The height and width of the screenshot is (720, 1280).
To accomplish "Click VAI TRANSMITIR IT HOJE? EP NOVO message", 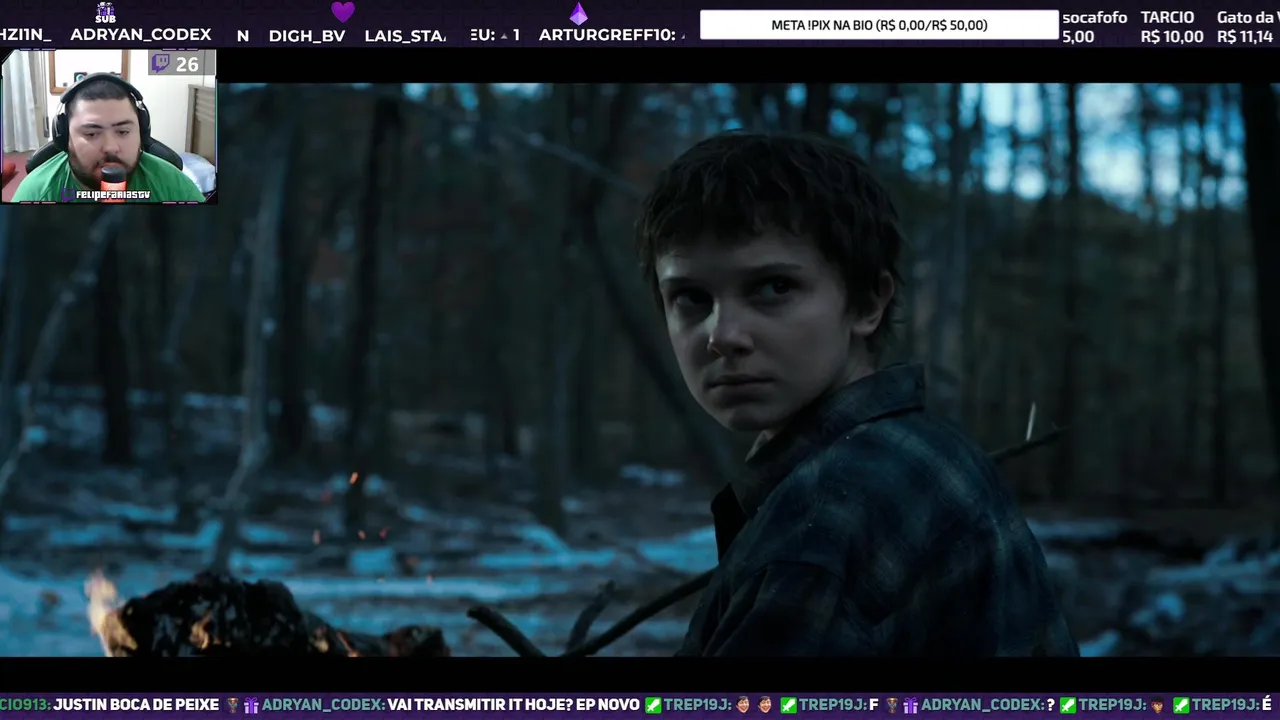I will tap(513, 705).
